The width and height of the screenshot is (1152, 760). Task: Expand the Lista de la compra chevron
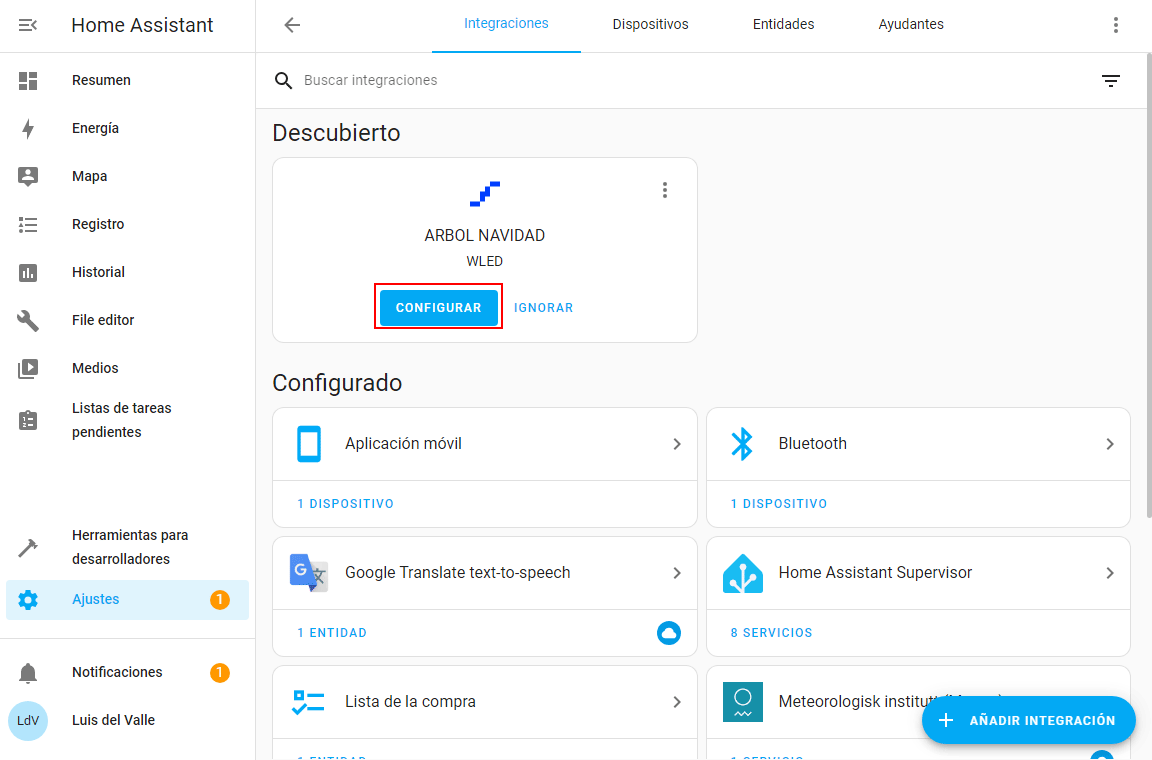pos(677,702)
